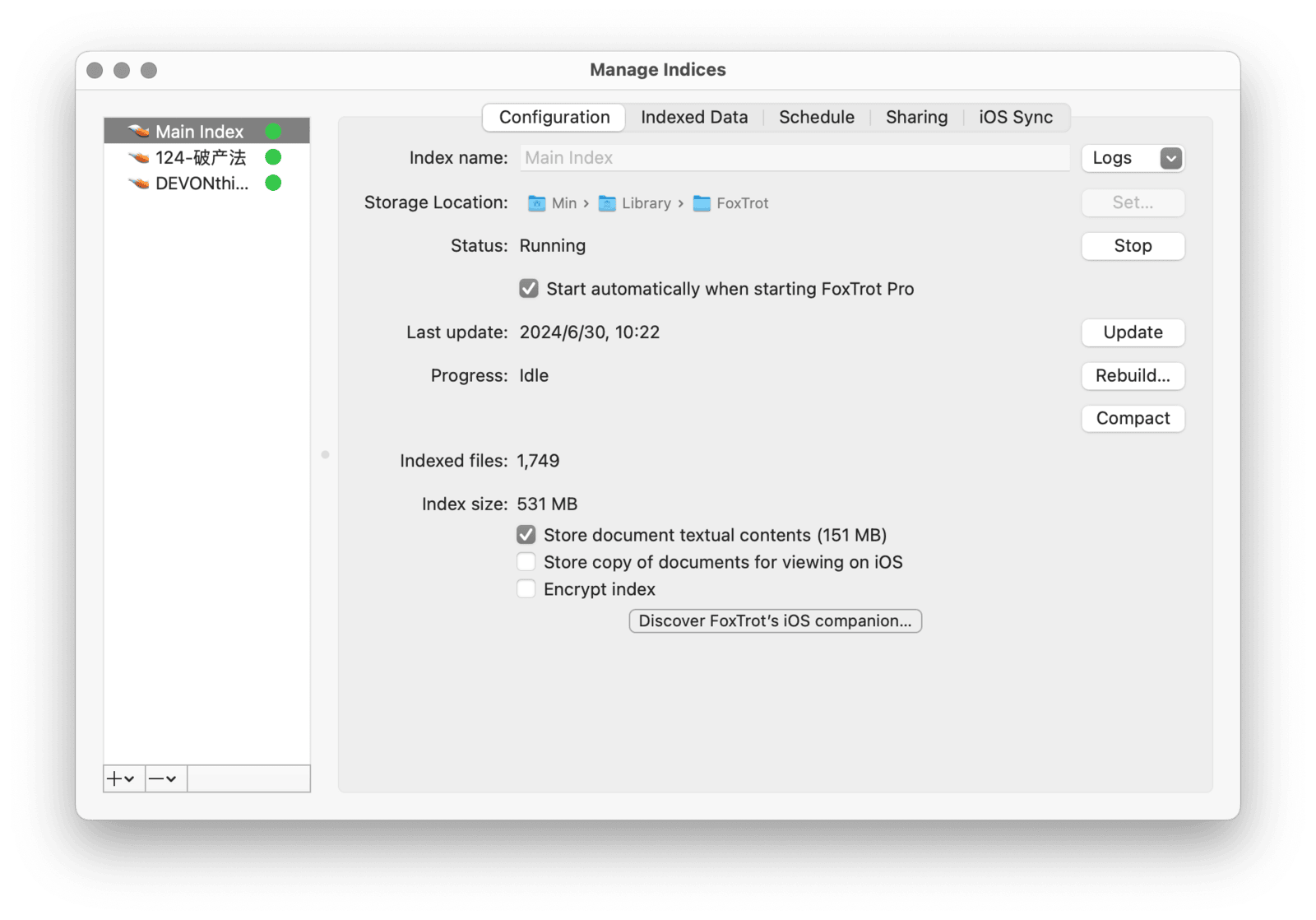Click the Compact button
The width and height of the screenshot is (1316, 920).
(1133, 418)
